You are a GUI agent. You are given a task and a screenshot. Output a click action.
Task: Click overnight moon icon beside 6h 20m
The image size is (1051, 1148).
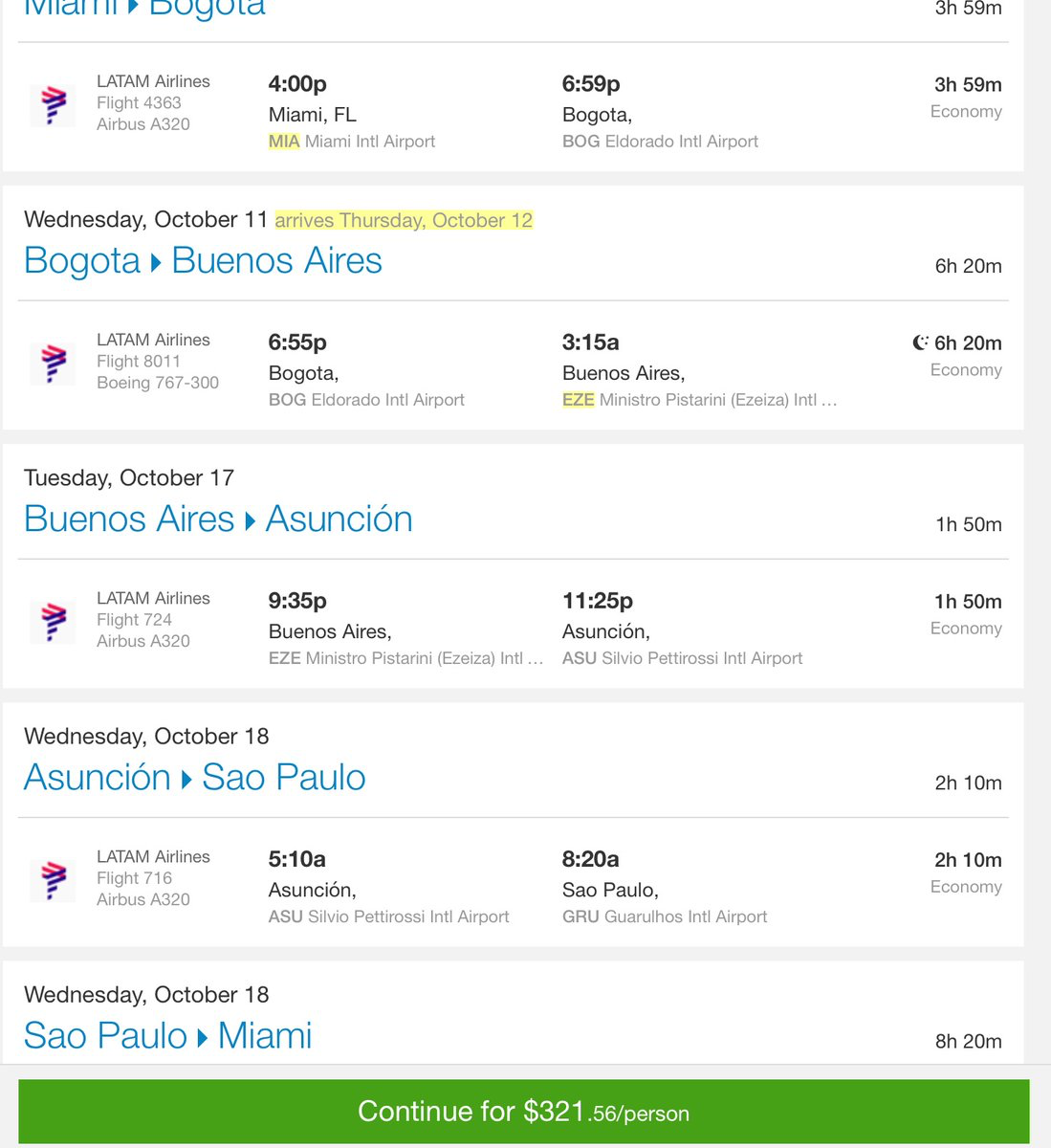920,342
